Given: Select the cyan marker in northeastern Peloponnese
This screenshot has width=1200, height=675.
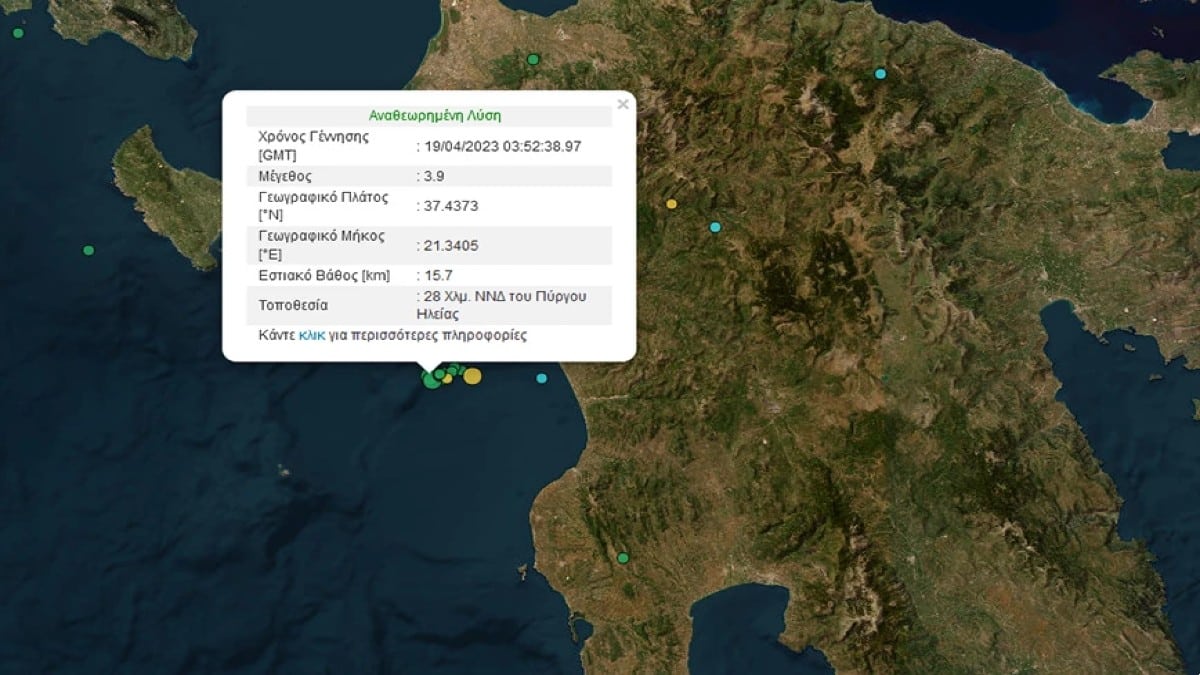Looking at the screenshot, I should point(880,73).
